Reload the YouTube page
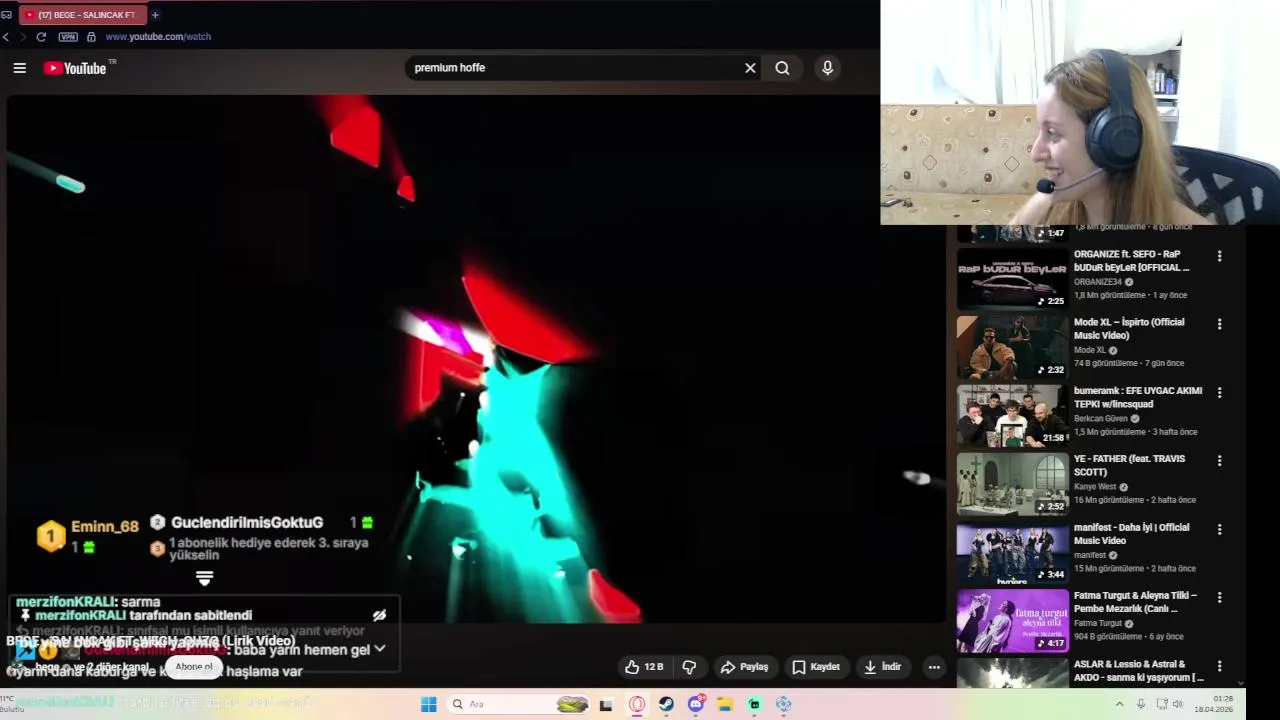This screenshot has width=1280, height=720. coord(41,37)
